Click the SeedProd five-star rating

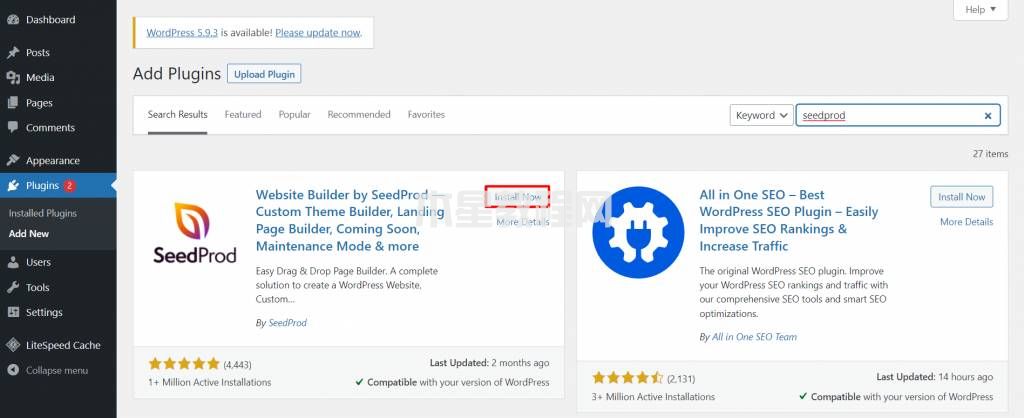(x=185, y=364)
